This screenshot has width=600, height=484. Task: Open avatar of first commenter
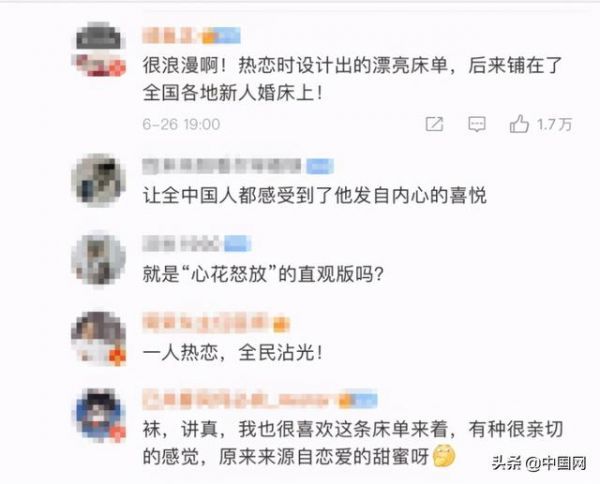pos(99,50)
